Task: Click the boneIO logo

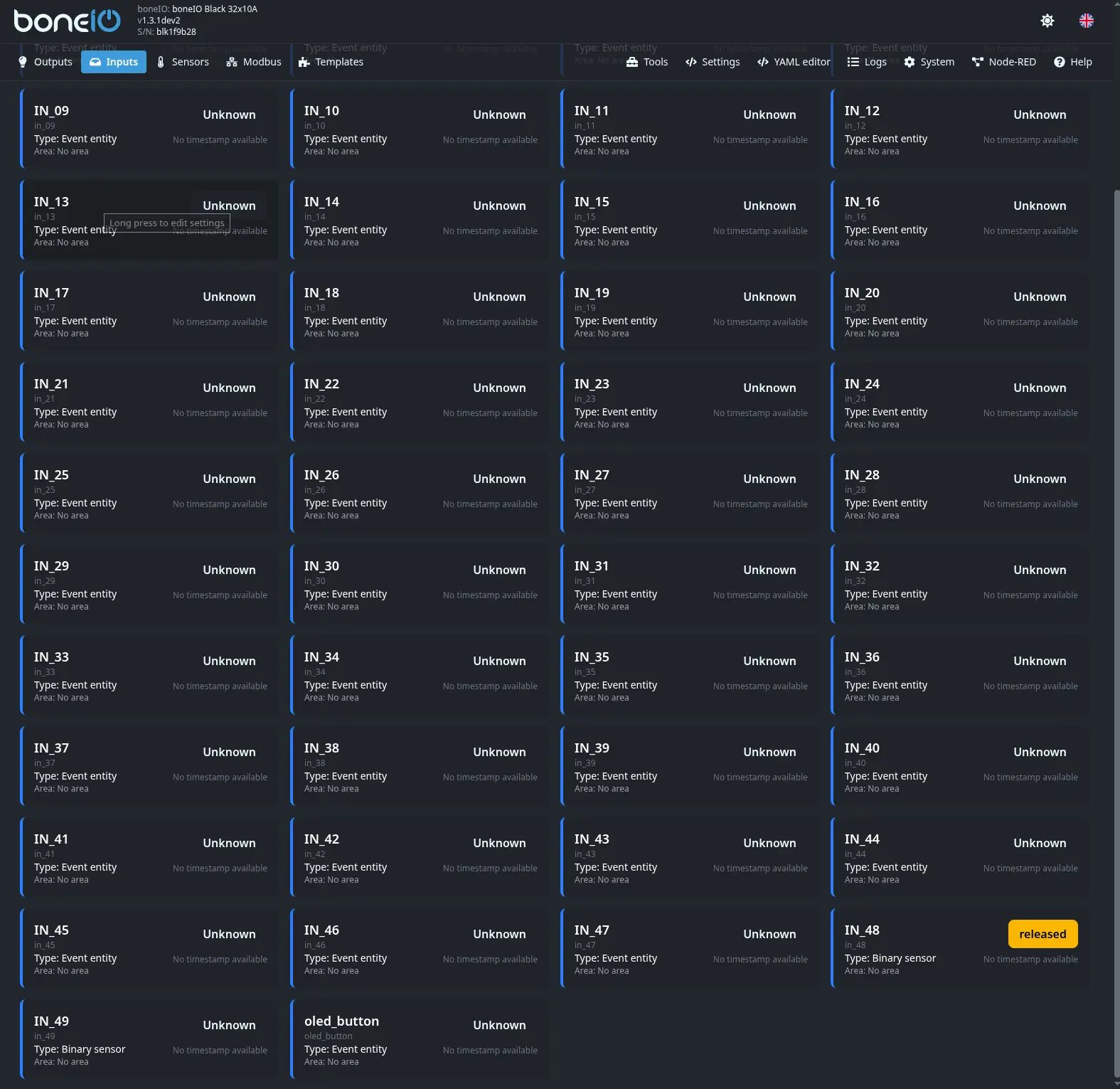Action: pos(67,21)
